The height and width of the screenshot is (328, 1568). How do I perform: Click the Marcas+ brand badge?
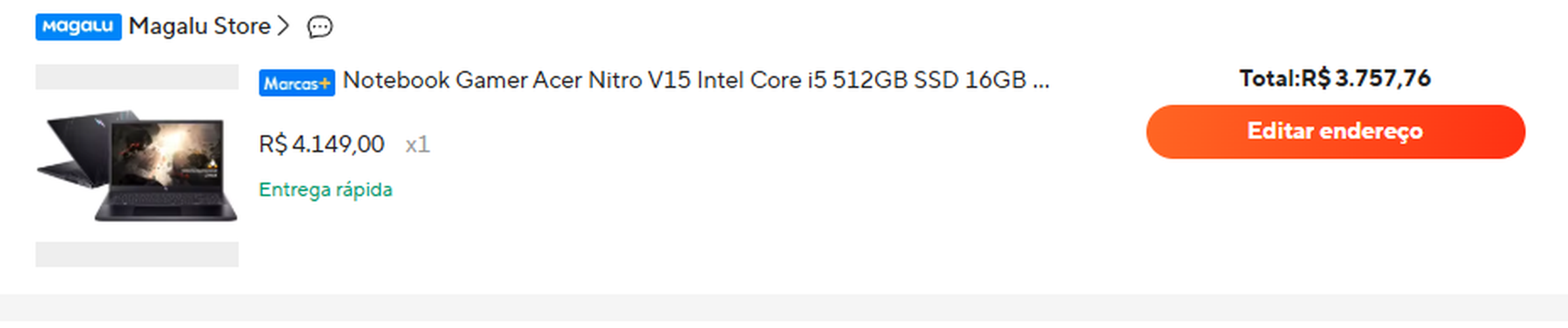click(x=296, y=83)
